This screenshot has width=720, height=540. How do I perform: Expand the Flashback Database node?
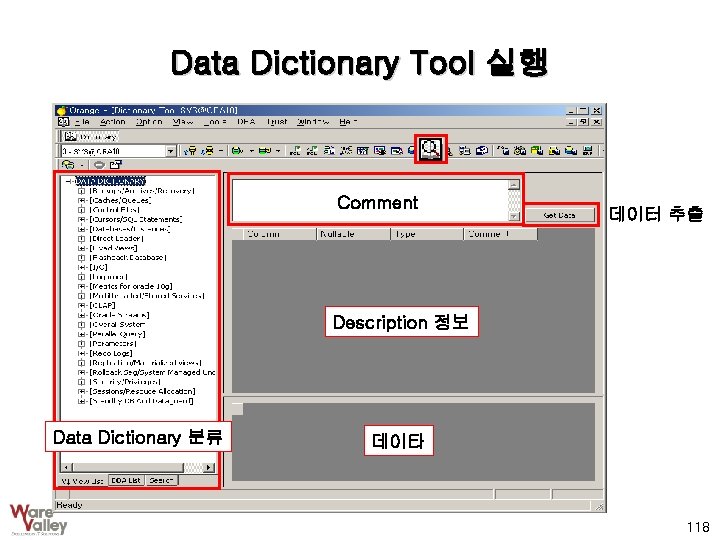81,258
